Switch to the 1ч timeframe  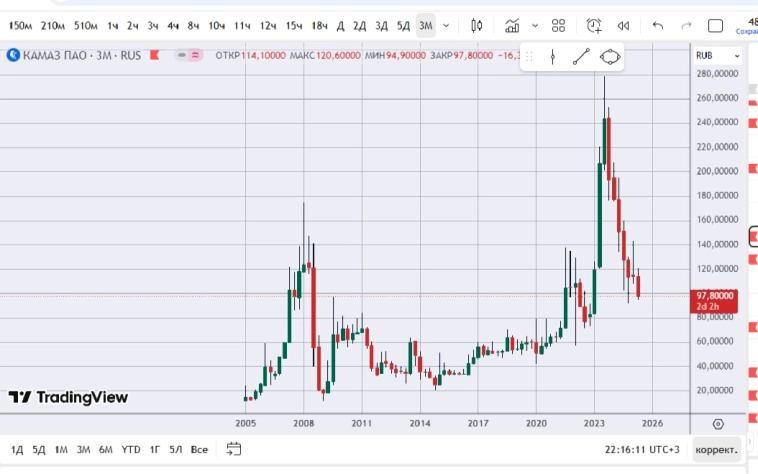pyautogui.click(x=113, y=26)
